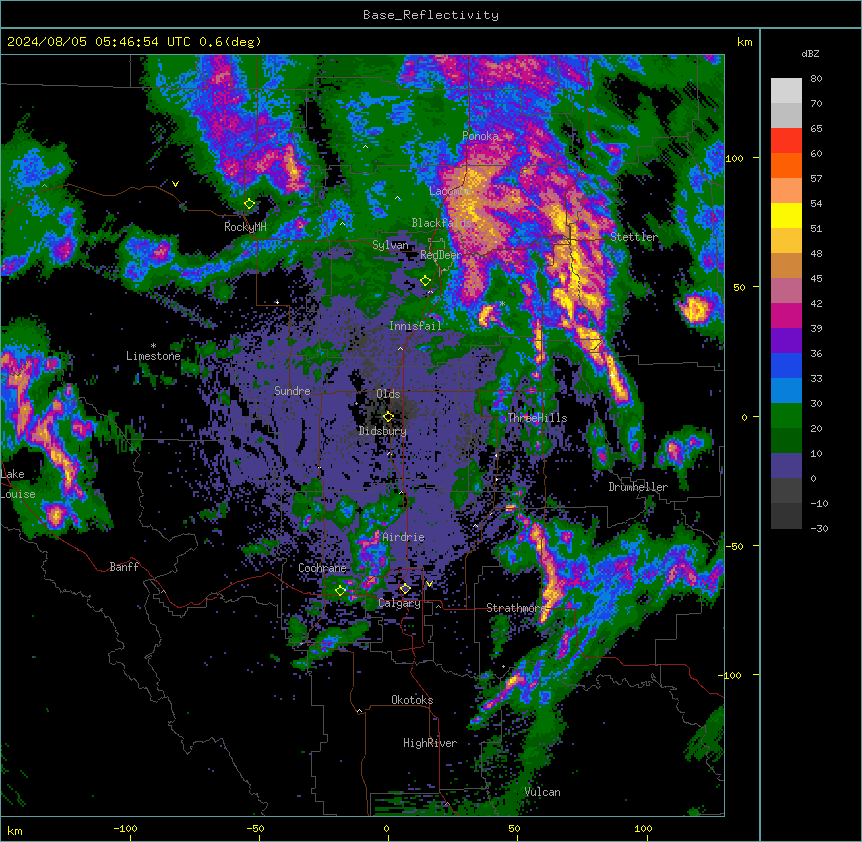Click the 0 km tick on horizontal axis

coord(386,828)
